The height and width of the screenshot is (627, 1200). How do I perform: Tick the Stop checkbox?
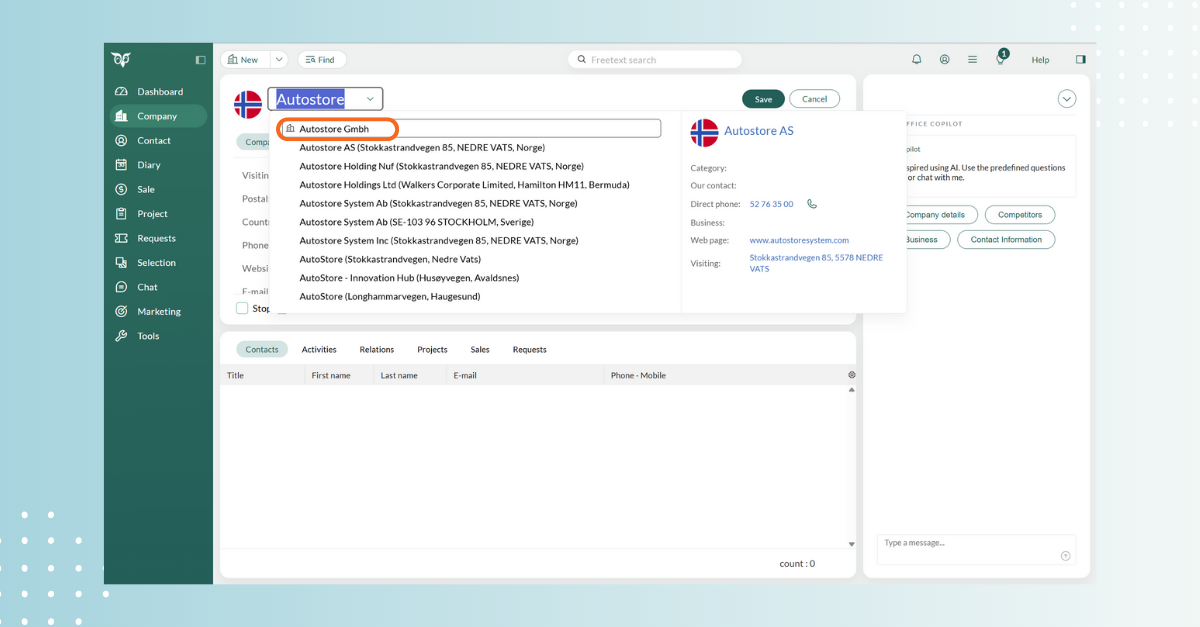242,308
